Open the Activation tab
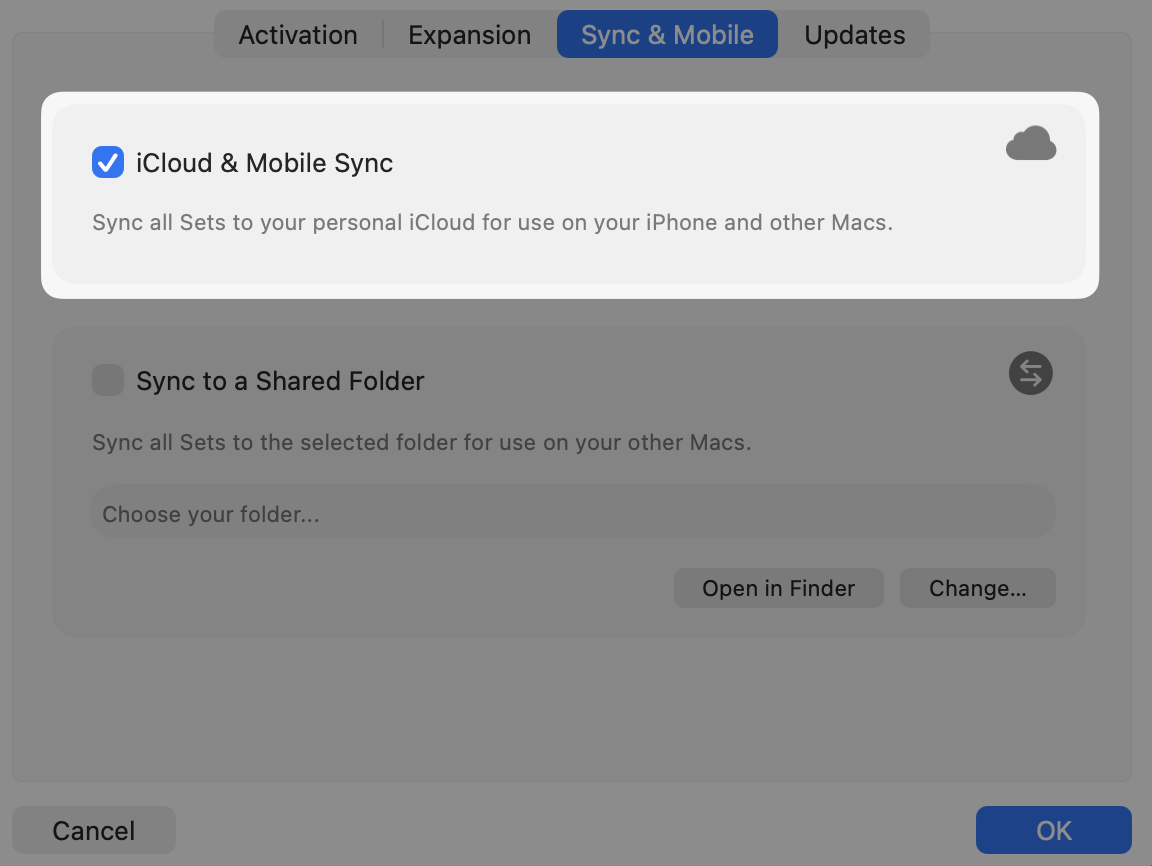Viewport: 1152px width, 866px height. click(x=298, y=35)
